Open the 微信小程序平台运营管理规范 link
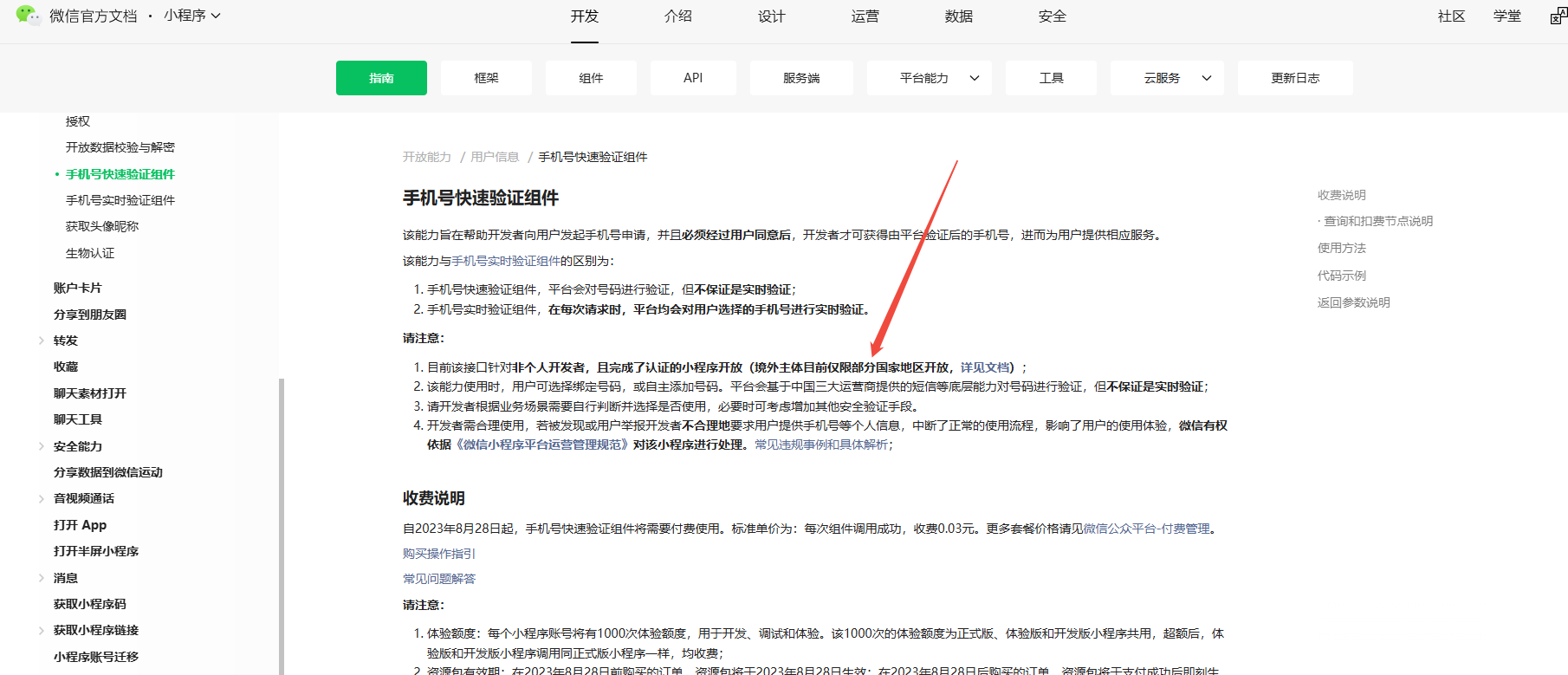The height and width of the screenshot is (675, 1568). point(541,445)
